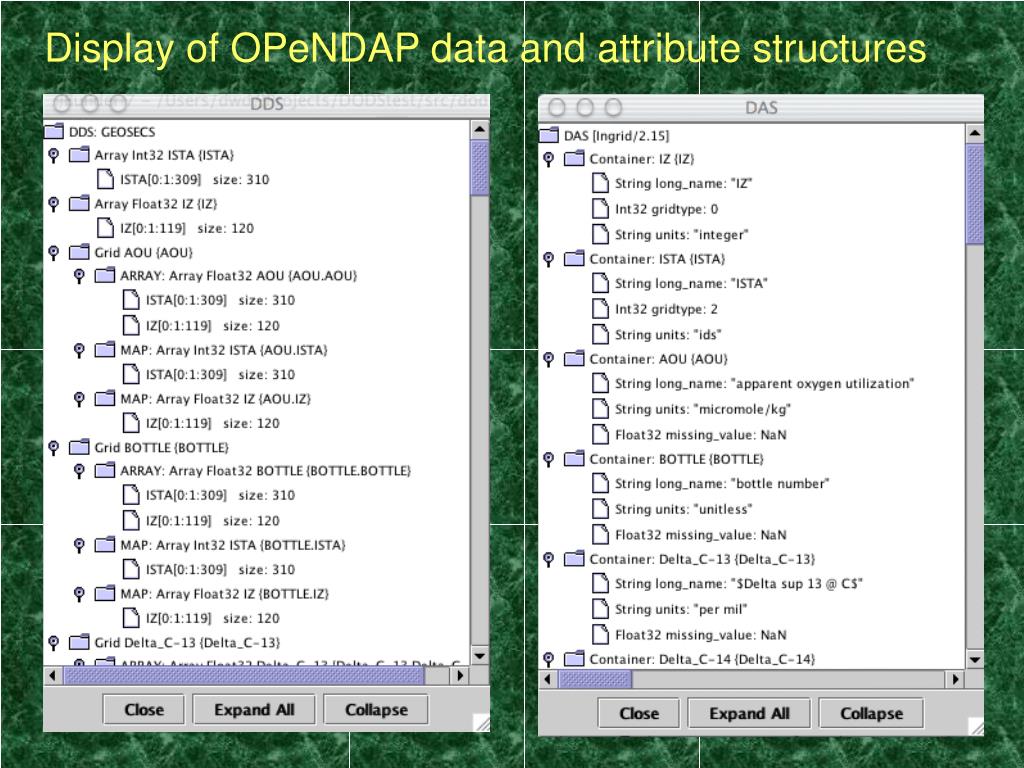Click folder icon beside Container: AOU {AOU}
Image resolution: width=1024 pixels, height=768 pixels.
574,359
